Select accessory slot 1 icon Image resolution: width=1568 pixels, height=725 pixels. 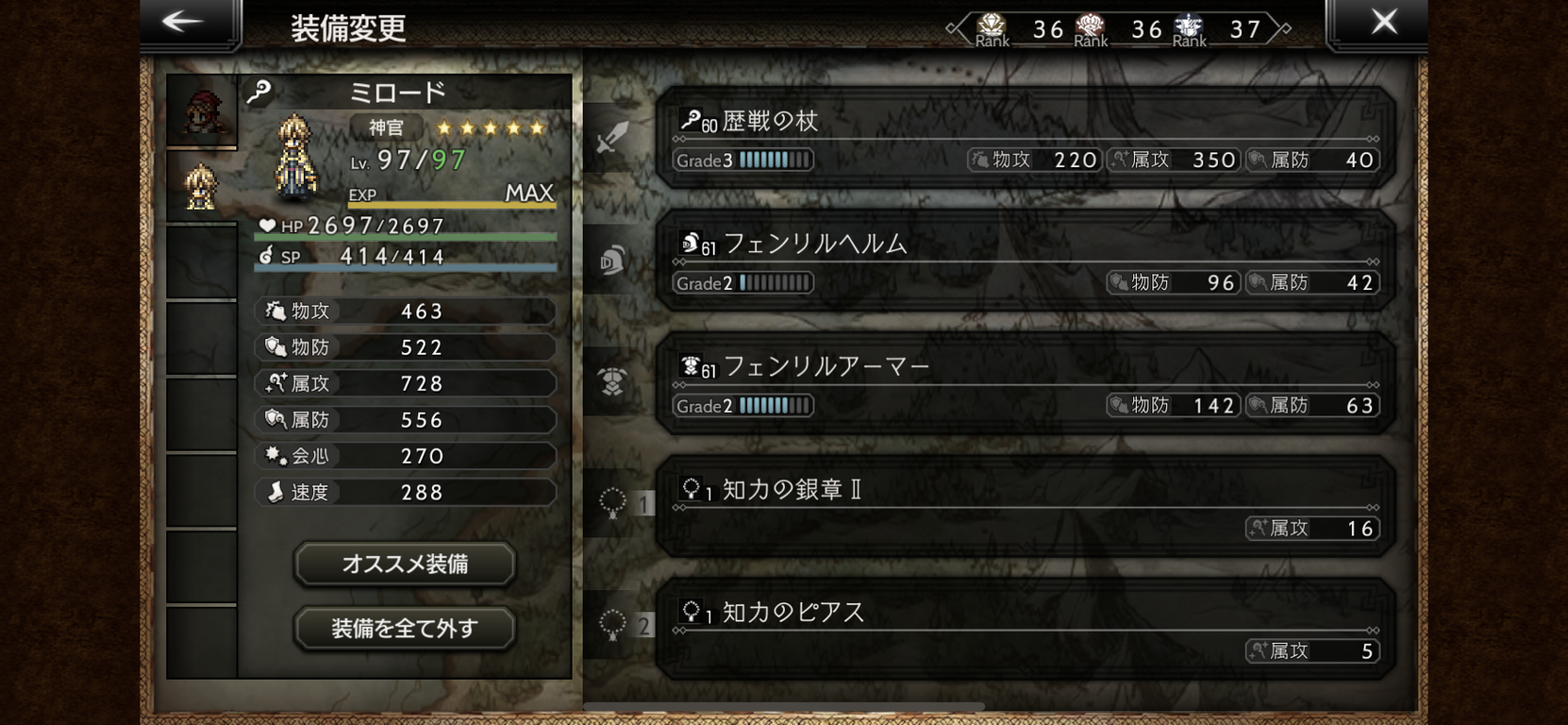(x=613, y=503)
